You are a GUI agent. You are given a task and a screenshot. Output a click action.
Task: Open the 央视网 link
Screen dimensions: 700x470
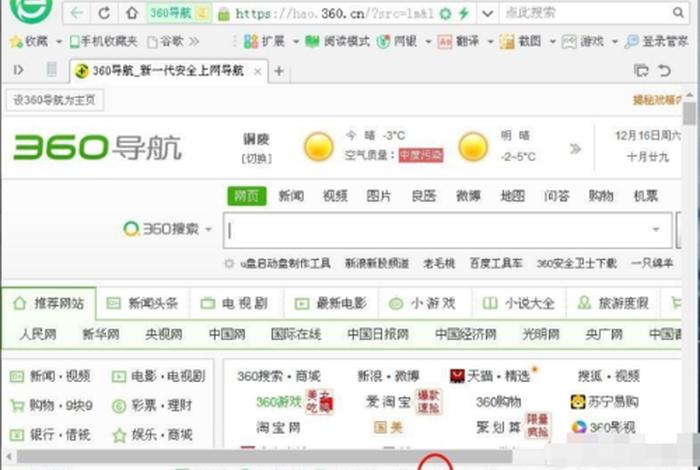point(164,334)
